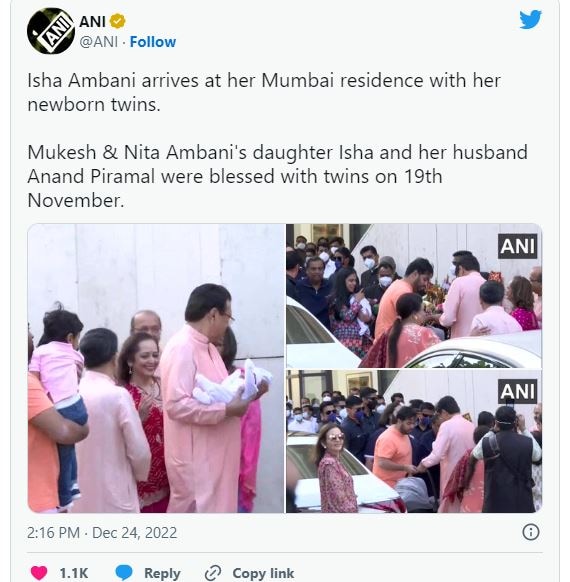Like the tweet with the heart icon

[39, 573]
